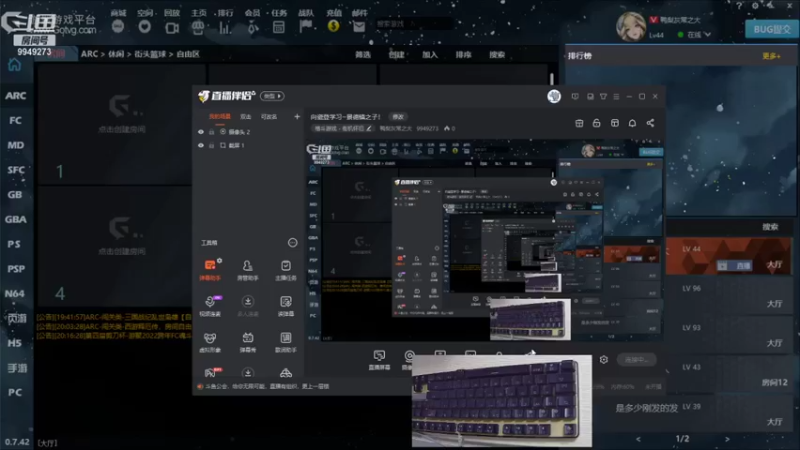Click the home icon in left sidebar

pyautogui.click(x=14, y=65)
